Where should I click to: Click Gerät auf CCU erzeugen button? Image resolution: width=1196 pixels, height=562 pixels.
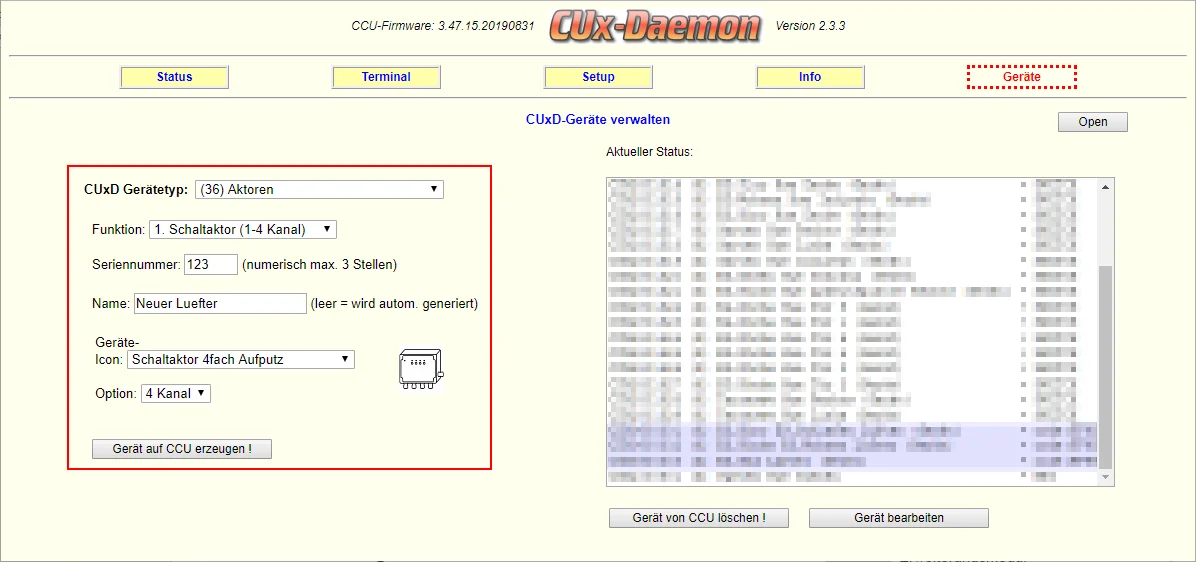[182, 449]
